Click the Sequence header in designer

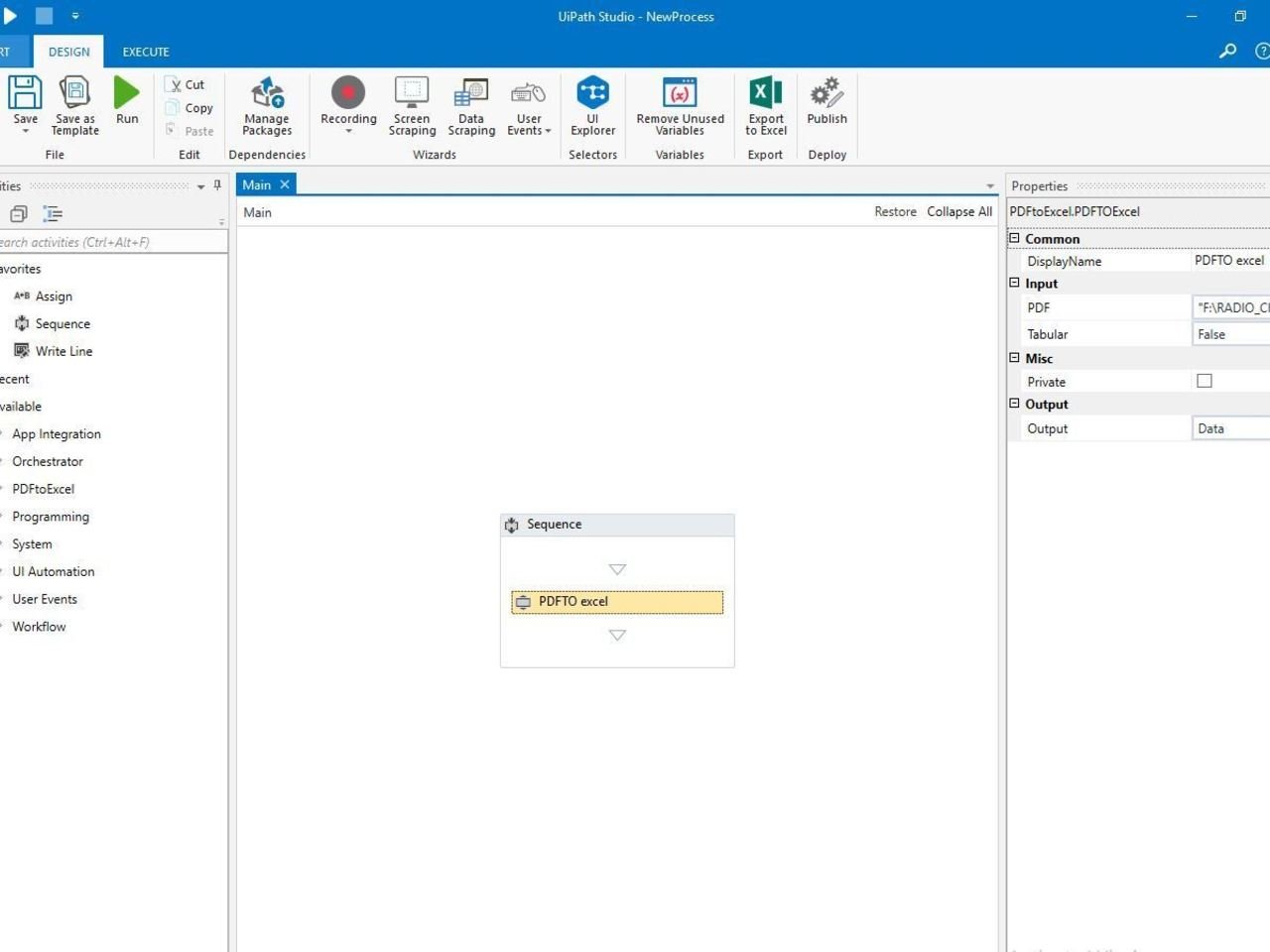tap(617, 525)
